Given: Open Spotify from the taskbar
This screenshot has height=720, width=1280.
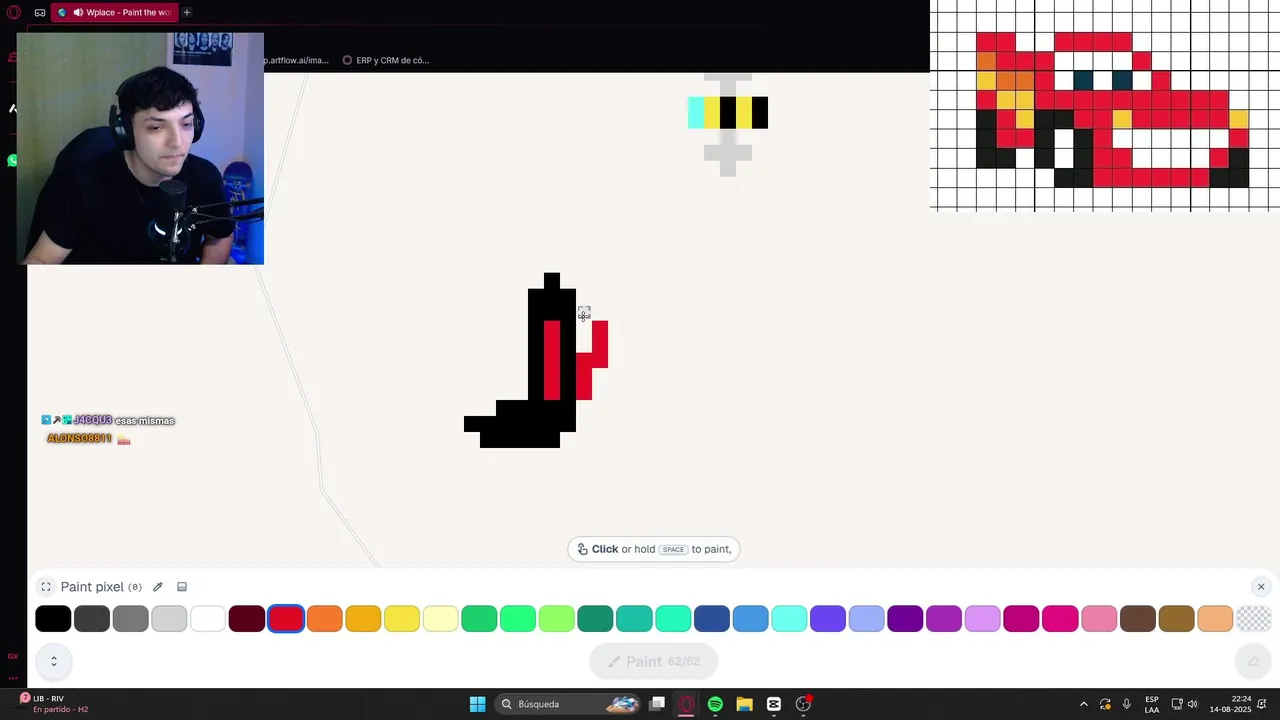Looking at the screenshot, I should coord(715,704).
